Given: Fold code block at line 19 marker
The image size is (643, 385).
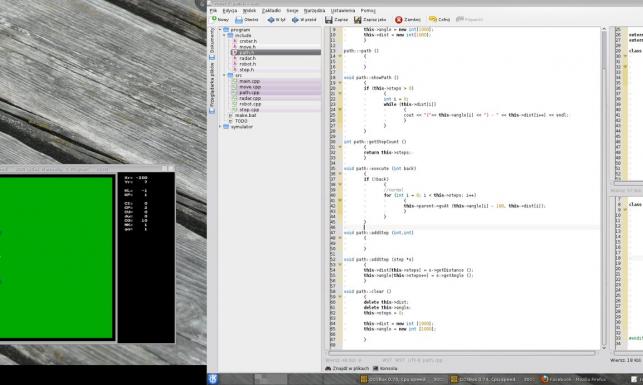Looking at the screenshot, I should (340, 83).
